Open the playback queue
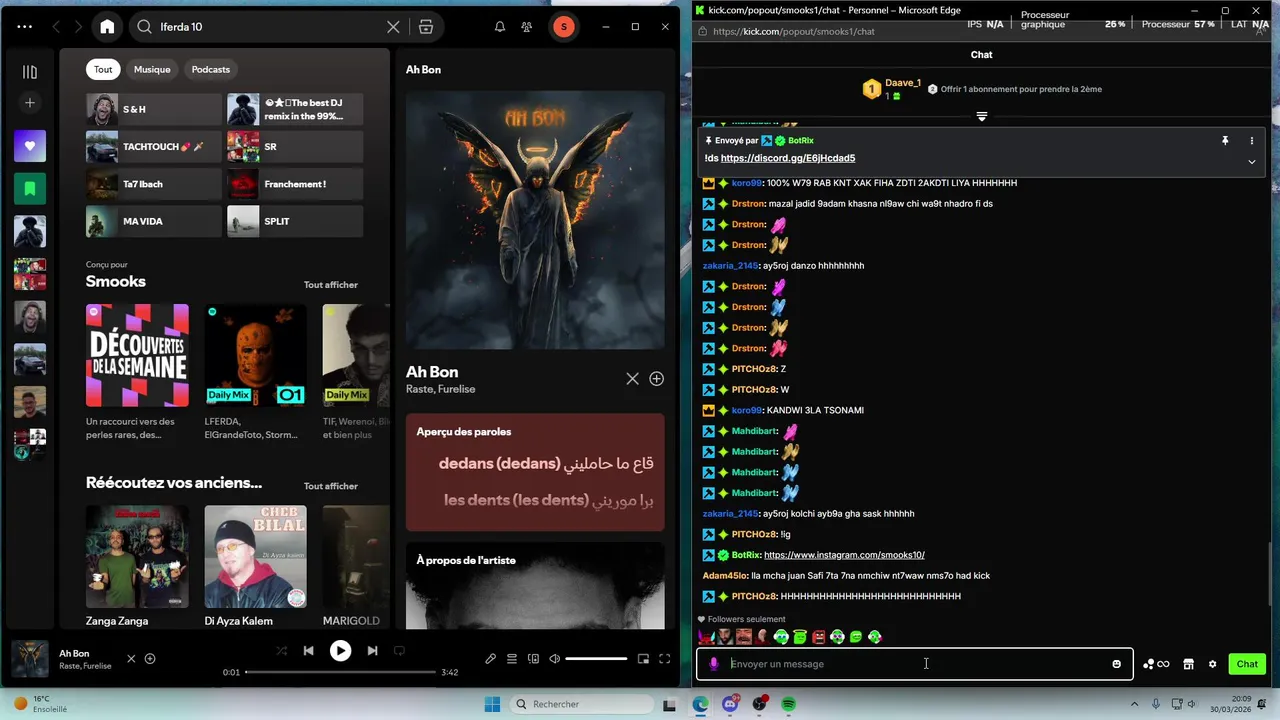1280x720 pixels. click(512, 659)
